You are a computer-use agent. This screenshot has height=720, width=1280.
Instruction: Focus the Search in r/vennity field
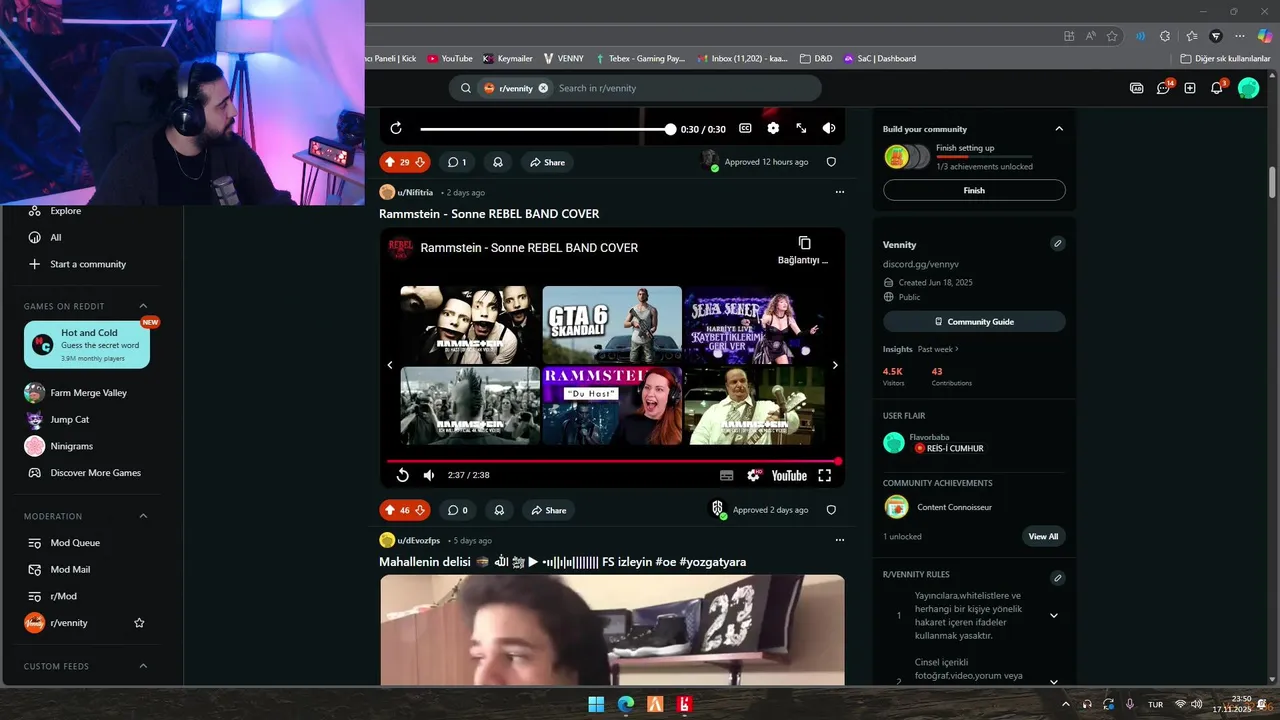(x=685, y=88)
